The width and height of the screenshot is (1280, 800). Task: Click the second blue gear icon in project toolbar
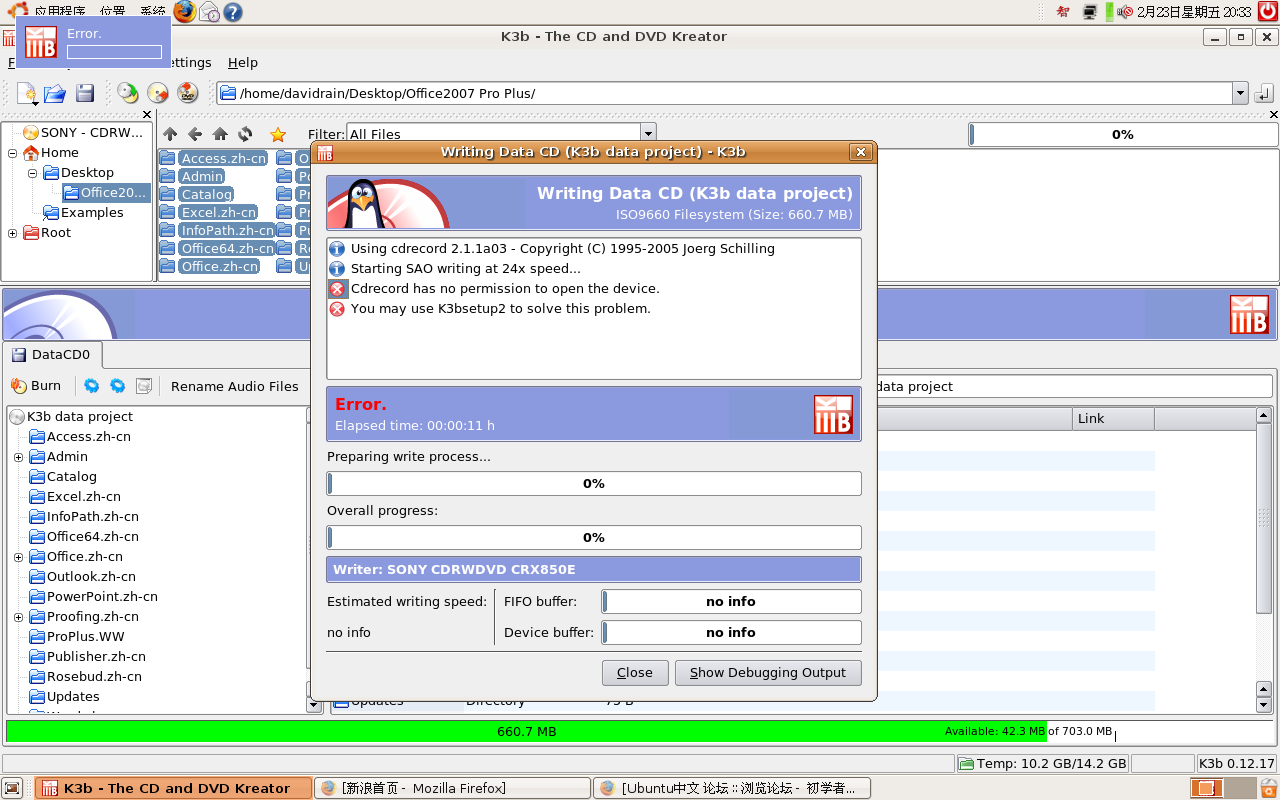click(117, 386)
